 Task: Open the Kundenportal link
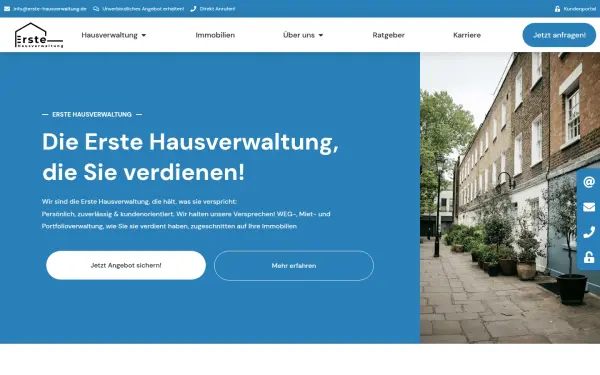[580, 9]
